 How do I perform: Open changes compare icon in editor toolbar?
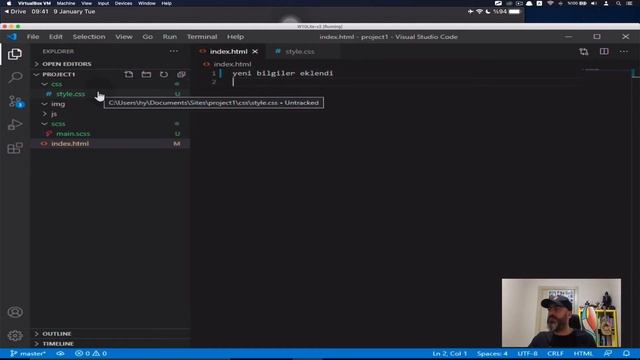pyautogui.click(x=584, y=51)
